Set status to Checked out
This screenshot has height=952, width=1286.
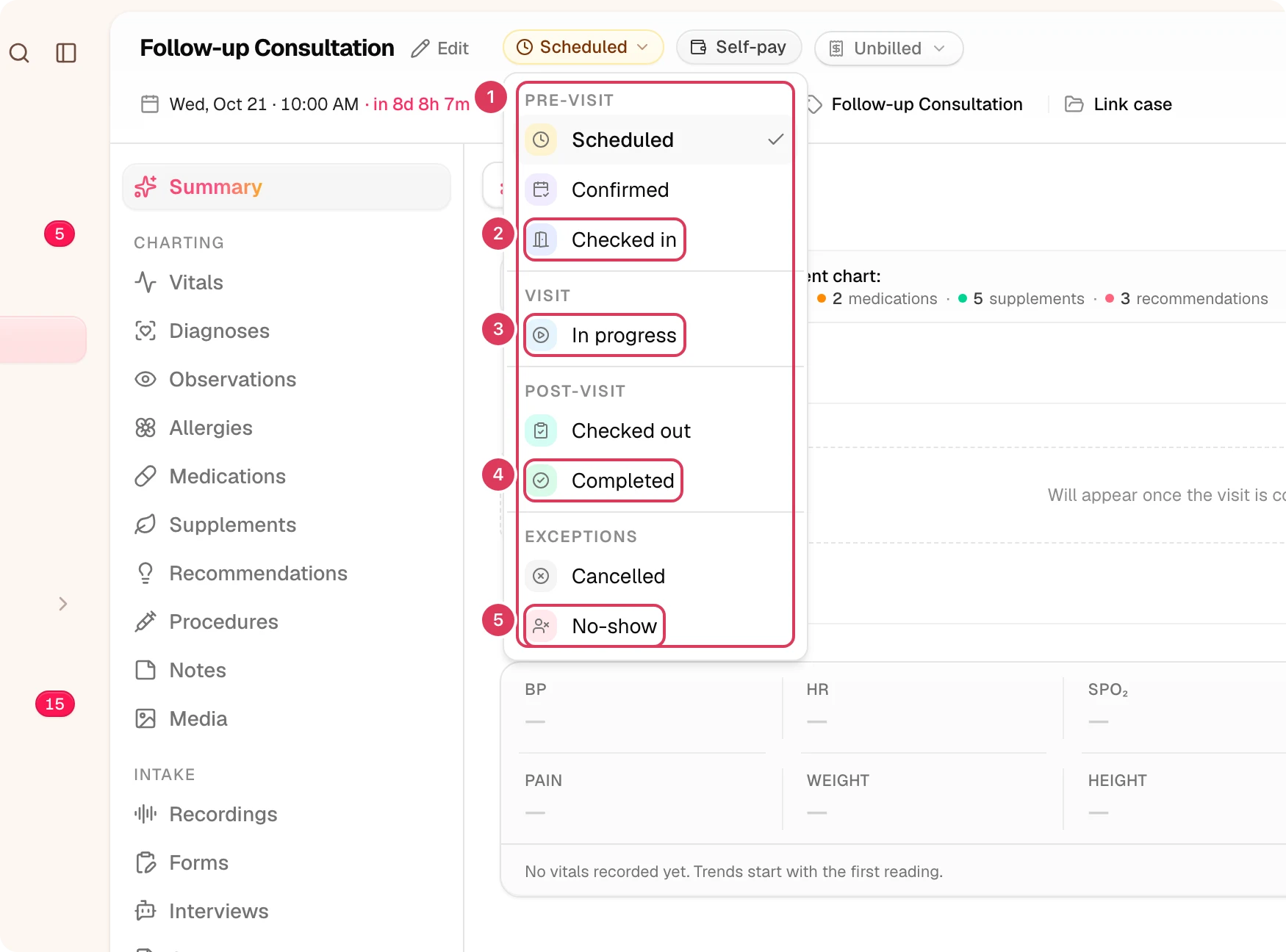(655, 430)
